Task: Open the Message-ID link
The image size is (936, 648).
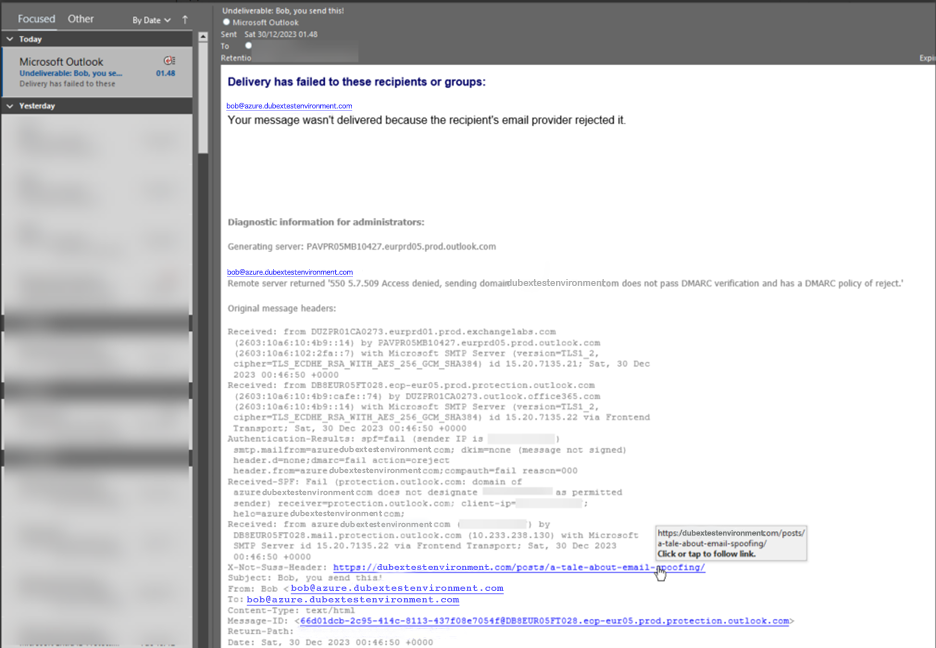Action: click(x=544, y=621)
